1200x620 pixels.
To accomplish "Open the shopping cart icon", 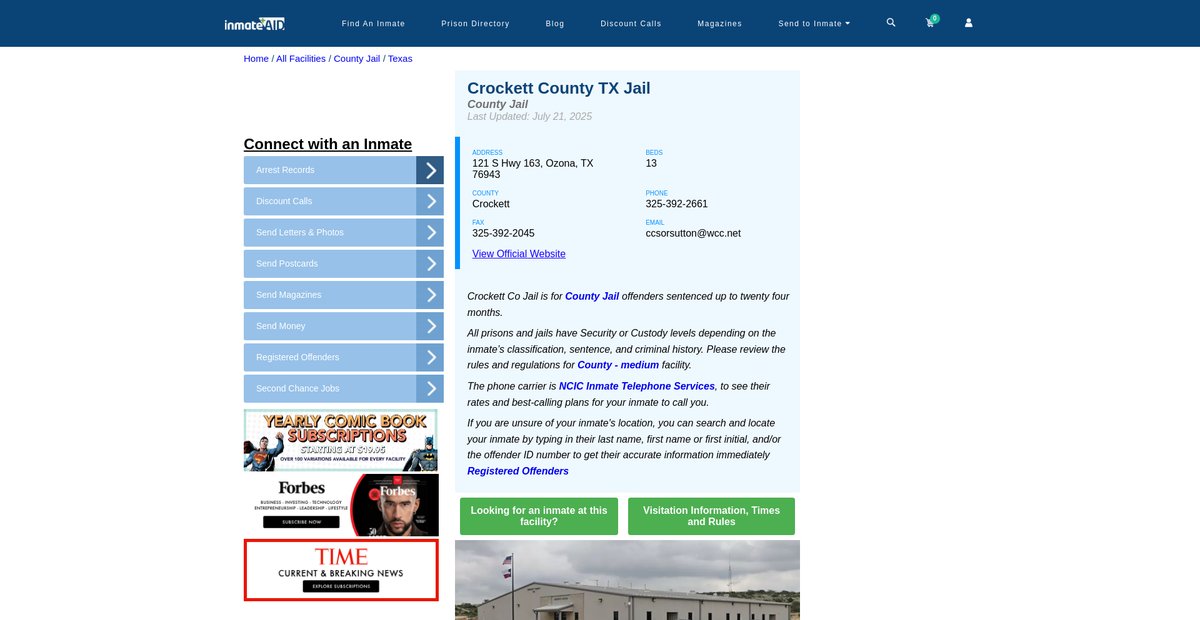I will [930, 23].
